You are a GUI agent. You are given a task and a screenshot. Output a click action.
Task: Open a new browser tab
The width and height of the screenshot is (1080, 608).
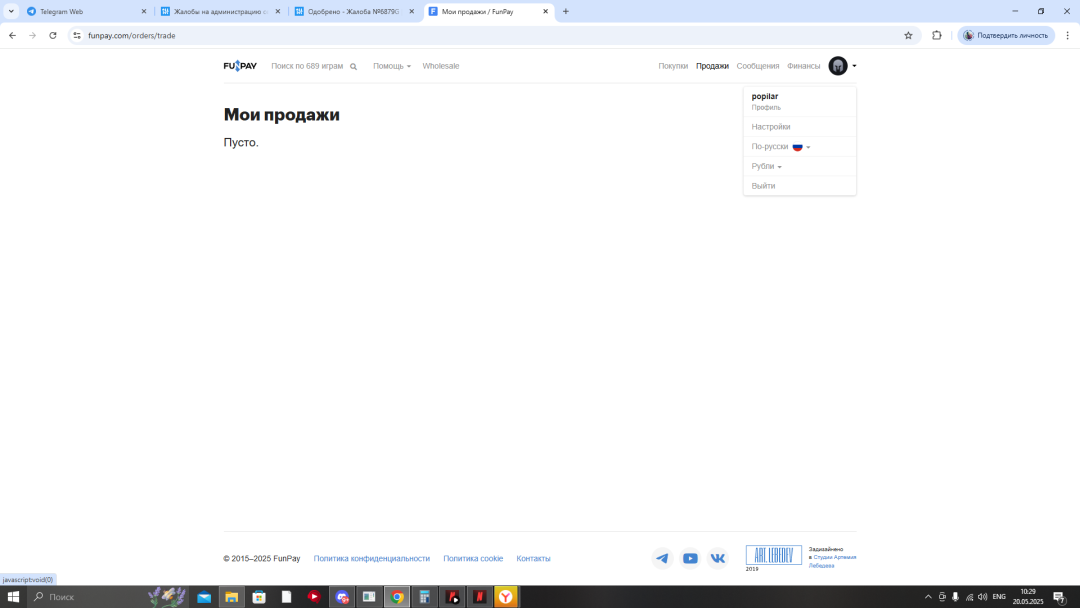(x=565, y=12)
